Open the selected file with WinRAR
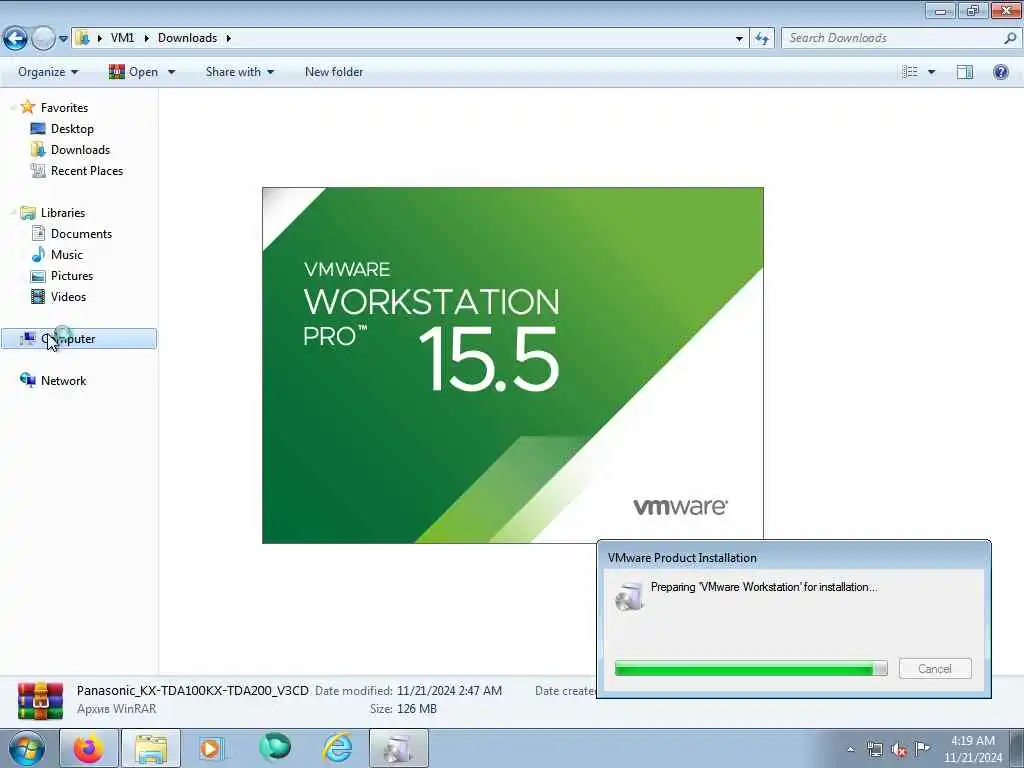The height and width of the screenshot is (768, 1024). (x=133, y=72)
